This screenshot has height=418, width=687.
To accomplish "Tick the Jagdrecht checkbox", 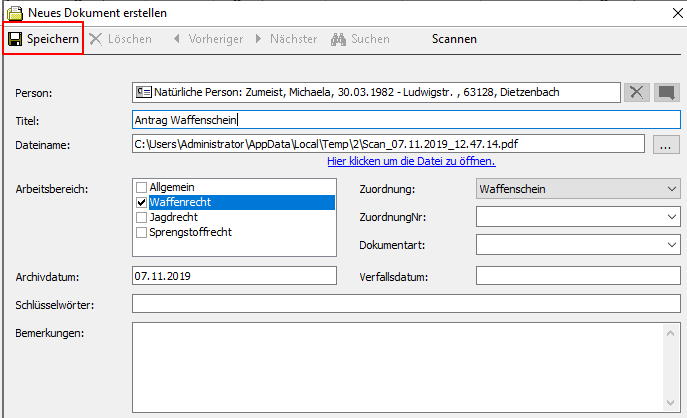I will point(141,217).
